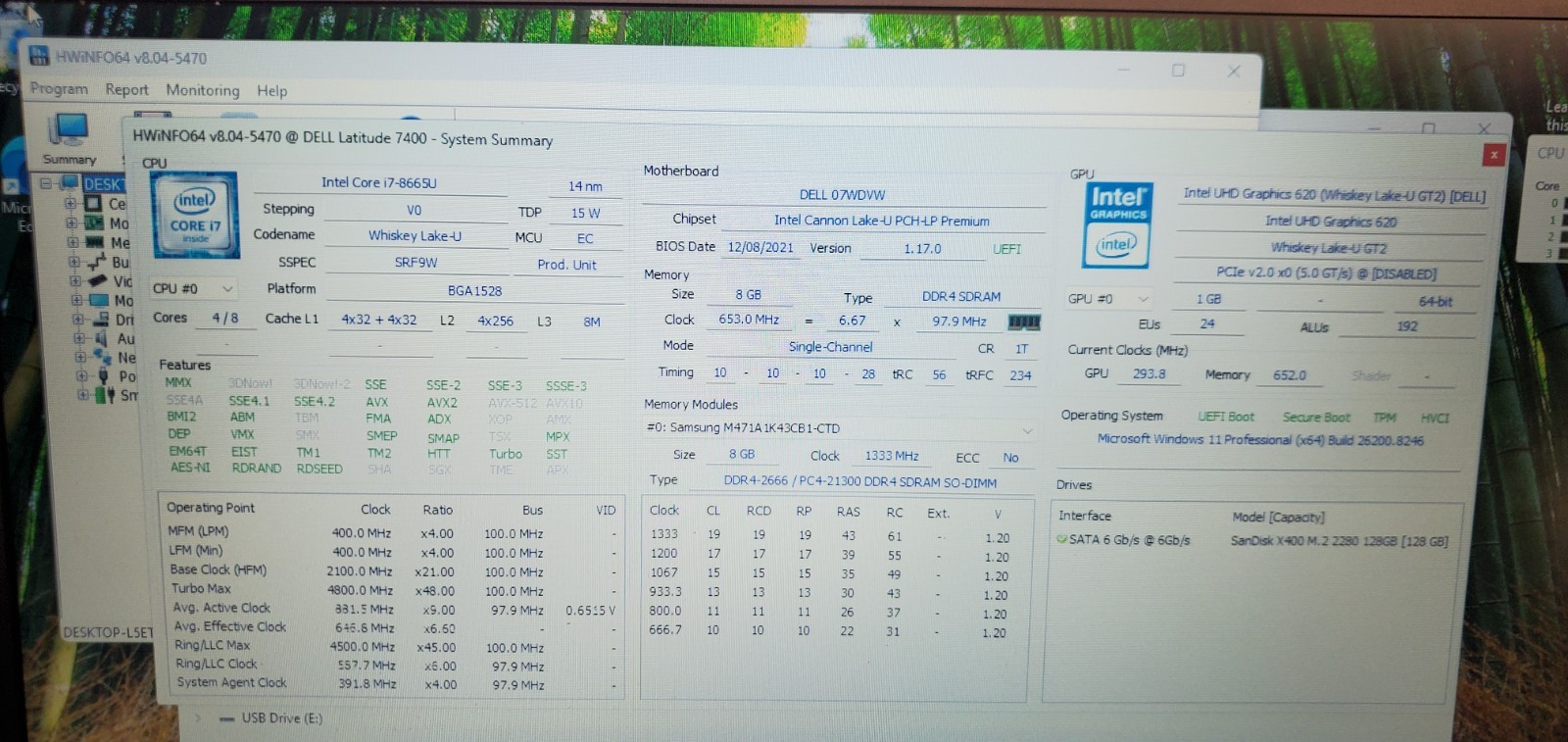
Task: Click the BGA1528 platform value
Action: click(x=474, y=290)
